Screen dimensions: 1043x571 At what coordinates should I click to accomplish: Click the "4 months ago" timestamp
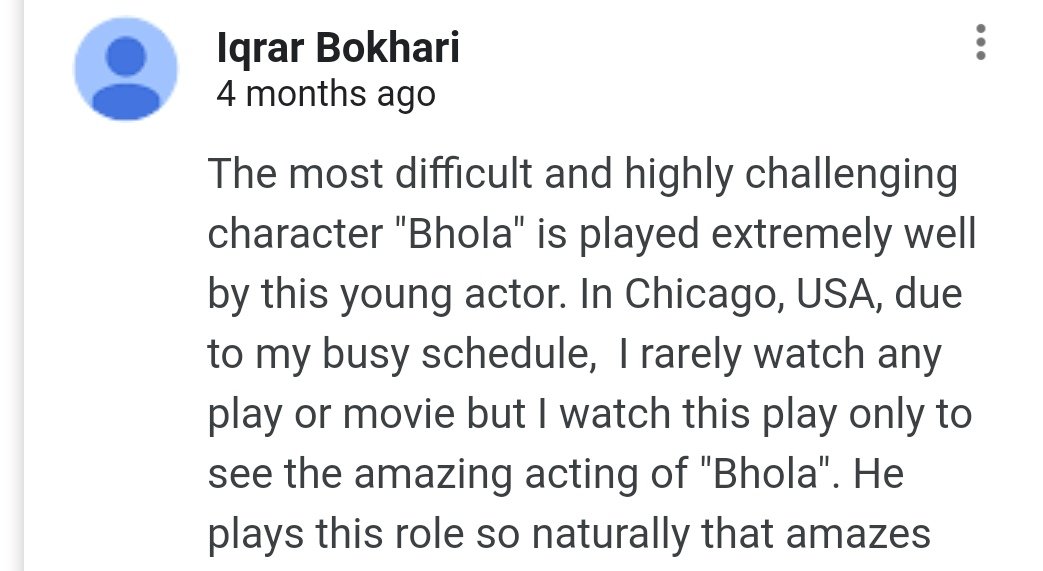point(326,95)
